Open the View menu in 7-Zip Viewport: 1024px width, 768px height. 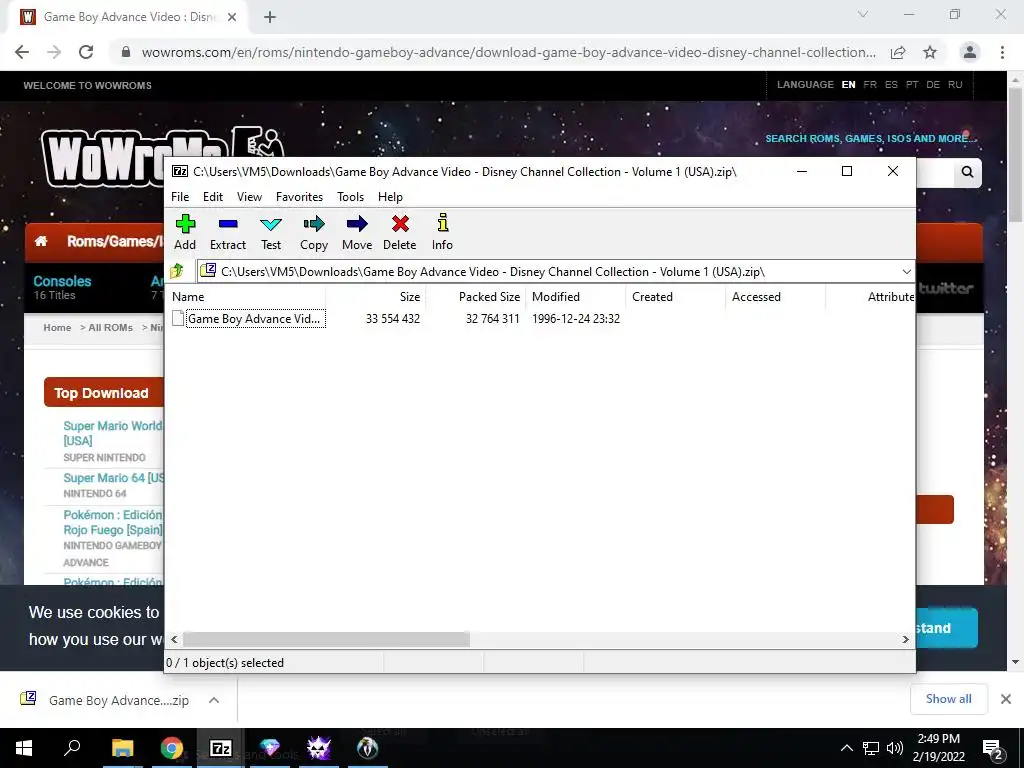(x=249, y=197)
